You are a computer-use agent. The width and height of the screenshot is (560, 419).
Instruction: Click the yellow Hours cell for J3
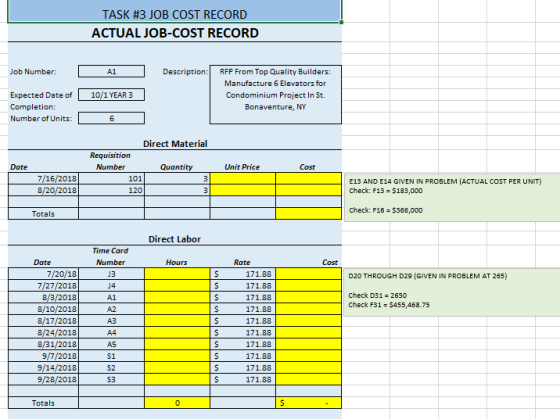tap(177, 274)
